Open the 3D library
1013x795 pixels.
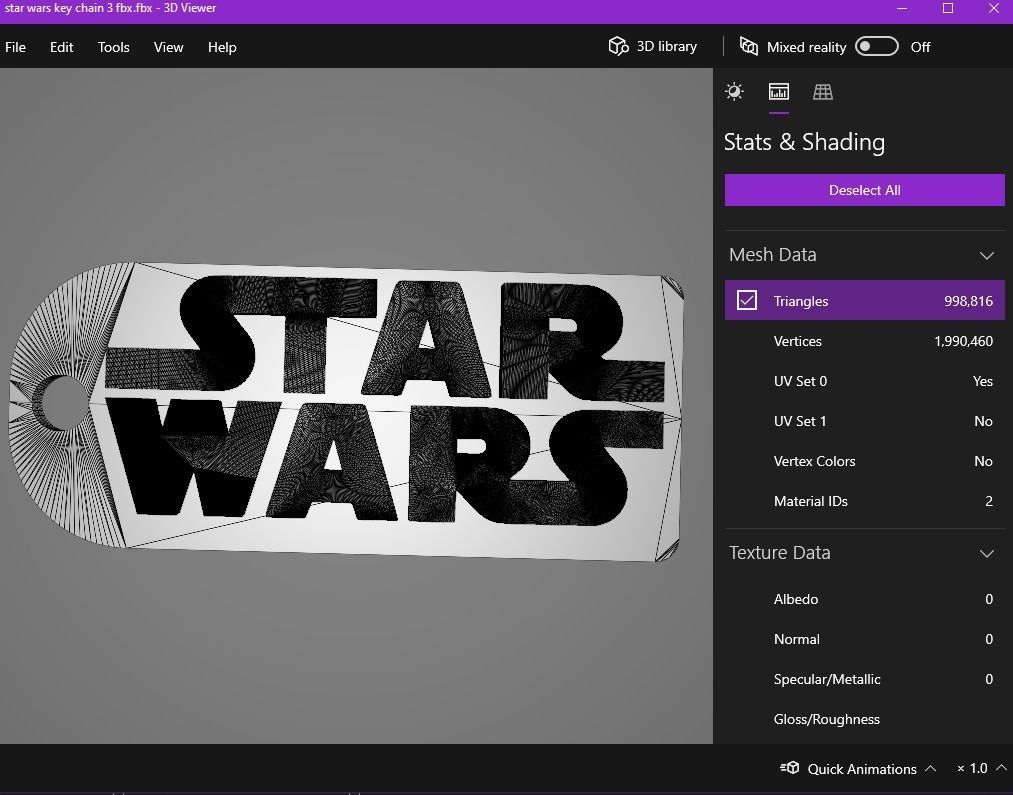tap(653, 46)
